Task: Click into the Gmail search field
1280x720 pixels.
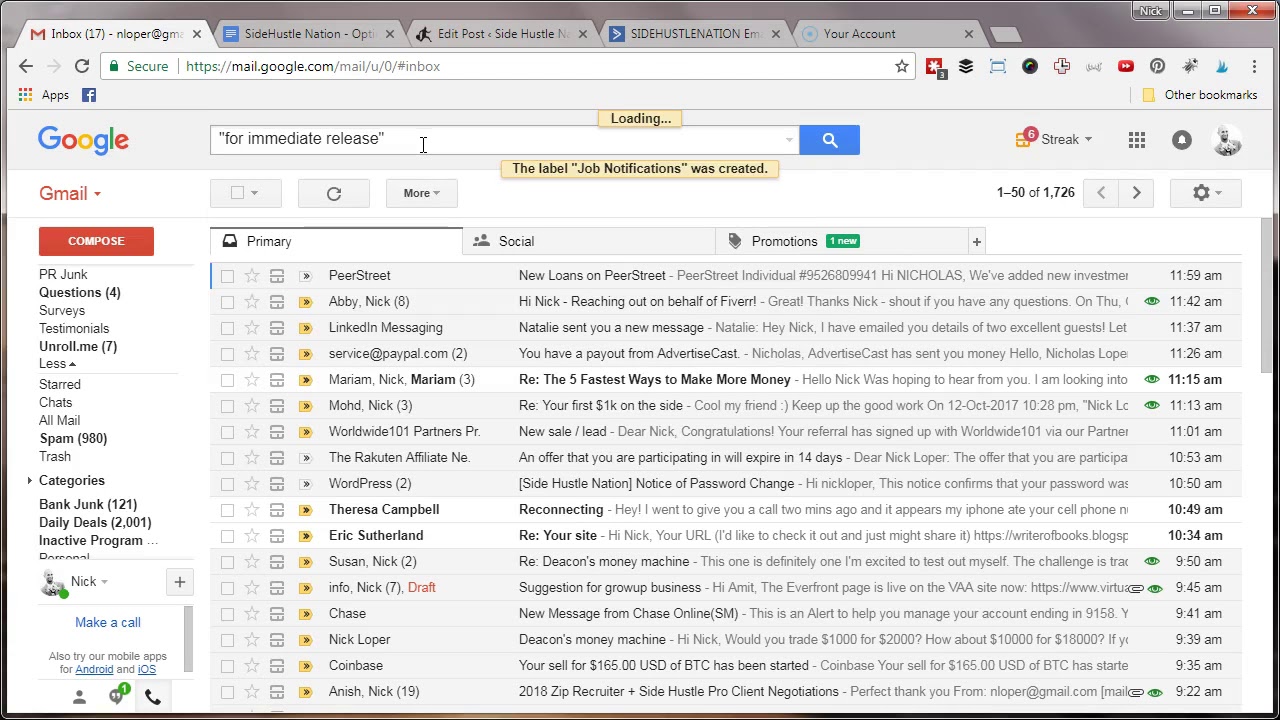Action: [496, 139]
